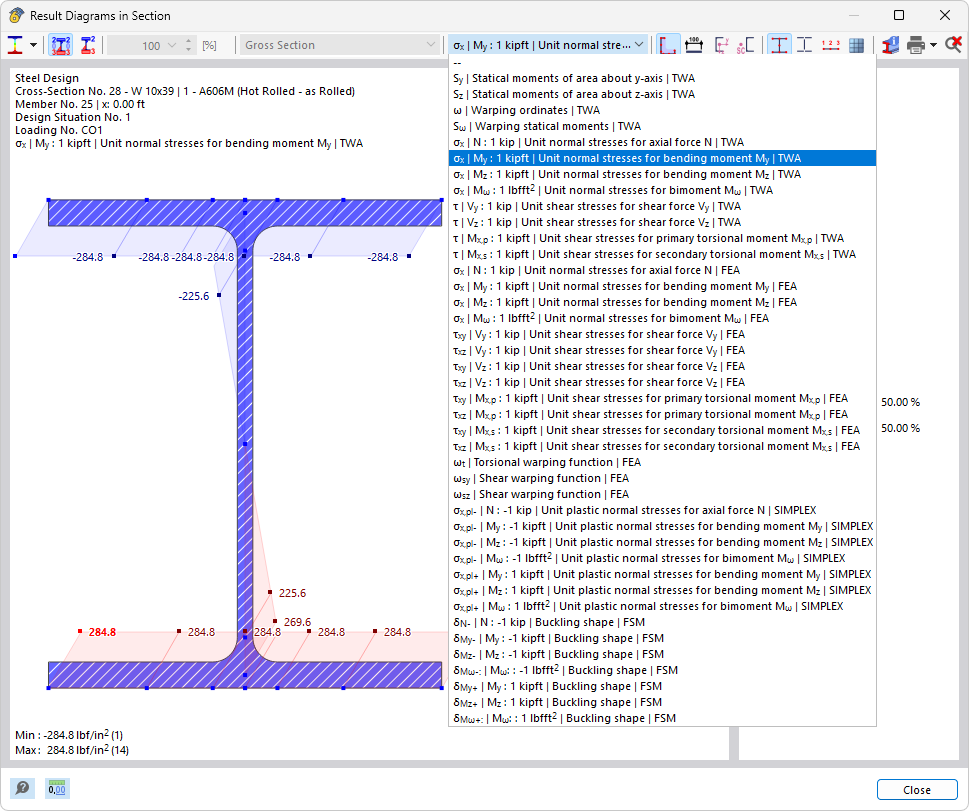This screenshot has width=969, height=811.
Task: Select δMω+ buckling shape FSM entry
Action: coord(662,718)
